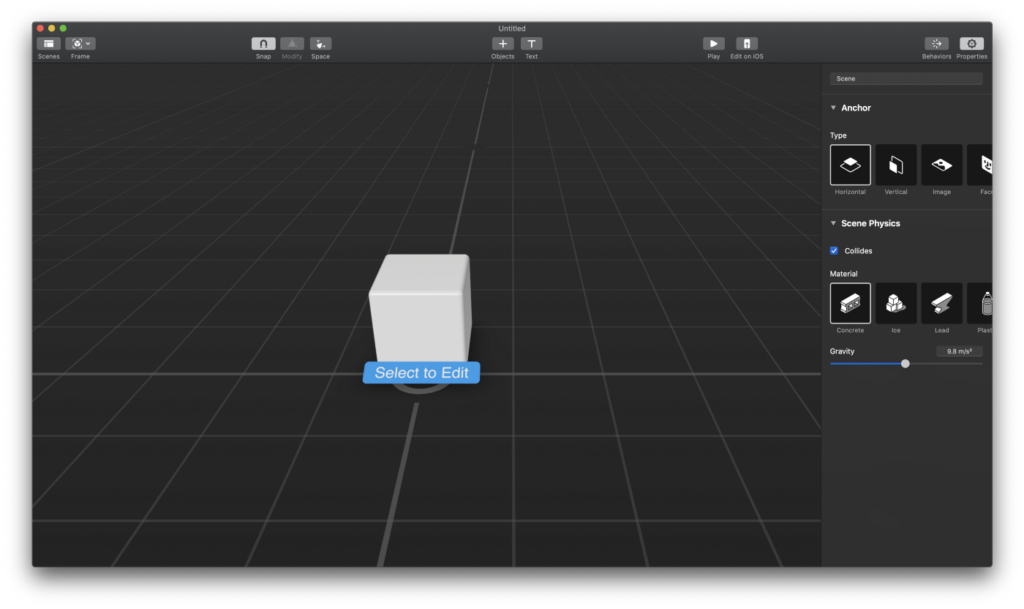This screenshot has width=1024, height=609.
Task: Click the Scene name field
Action: point(906,78)
